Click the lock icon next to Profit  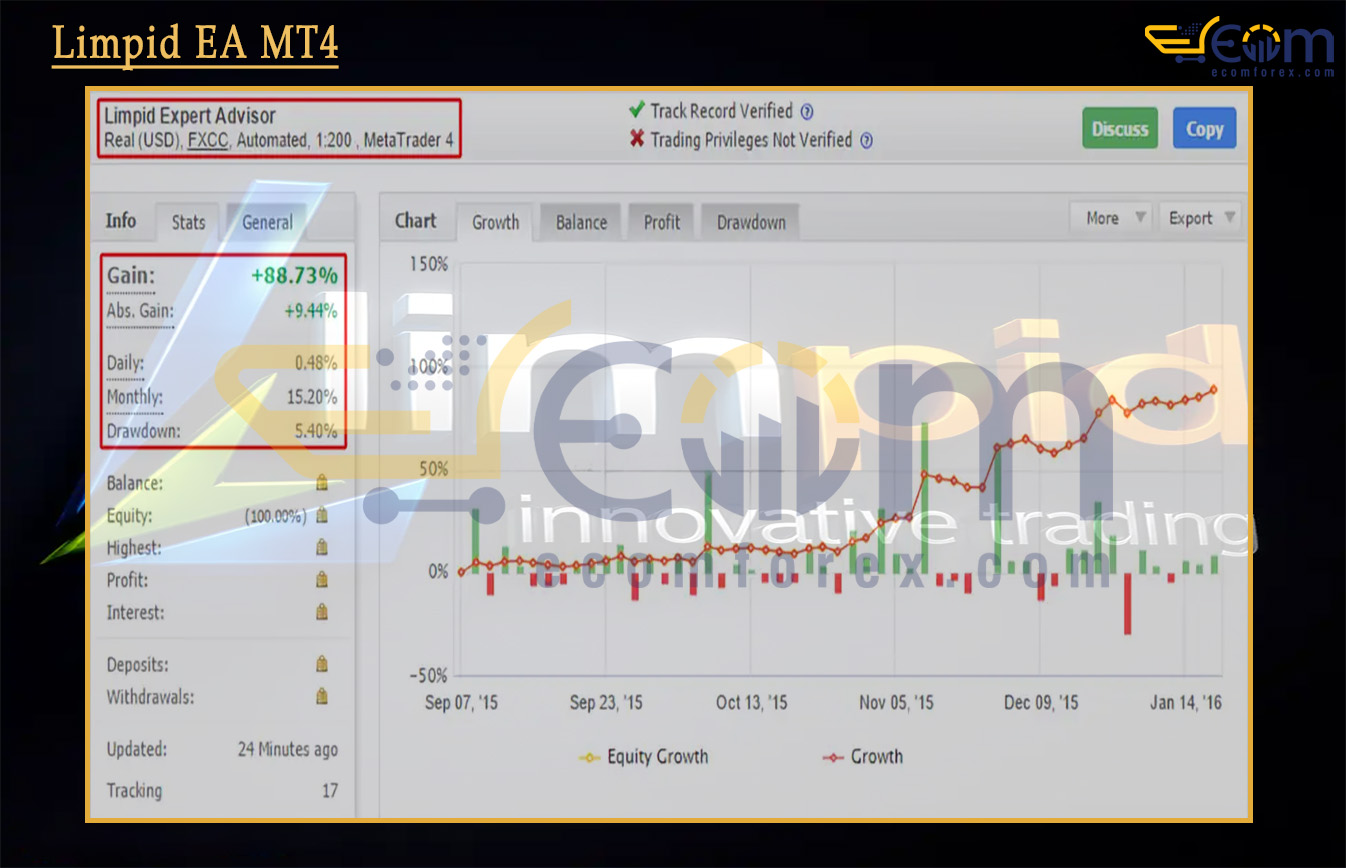[322, 580]
